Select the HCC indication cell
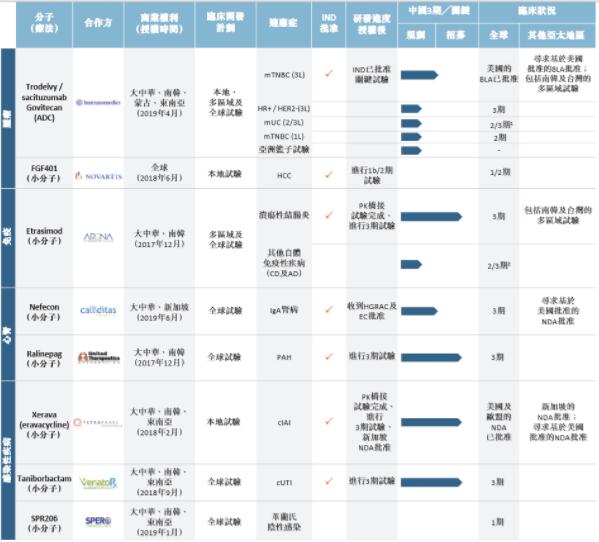The image size is (599, 542). [x=284, y=176]
